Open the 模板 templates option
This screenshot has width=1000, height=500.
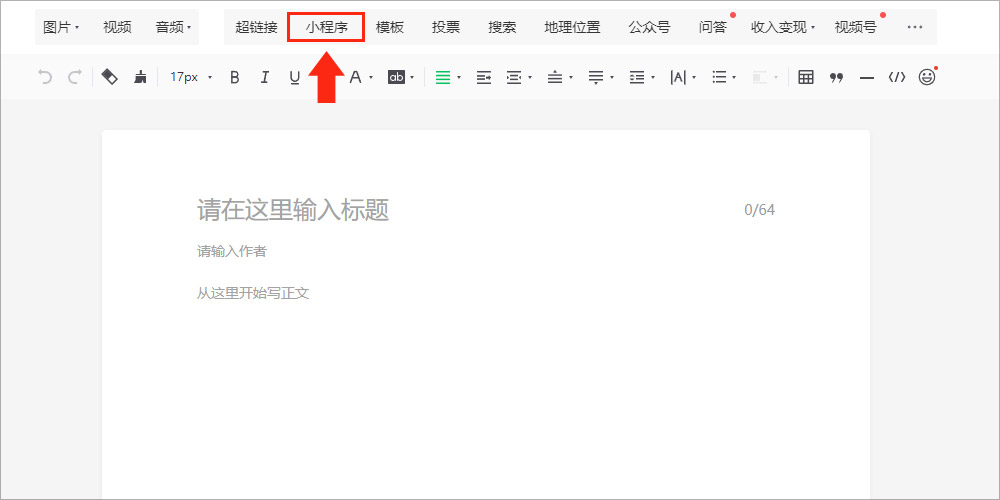(390, 27)
